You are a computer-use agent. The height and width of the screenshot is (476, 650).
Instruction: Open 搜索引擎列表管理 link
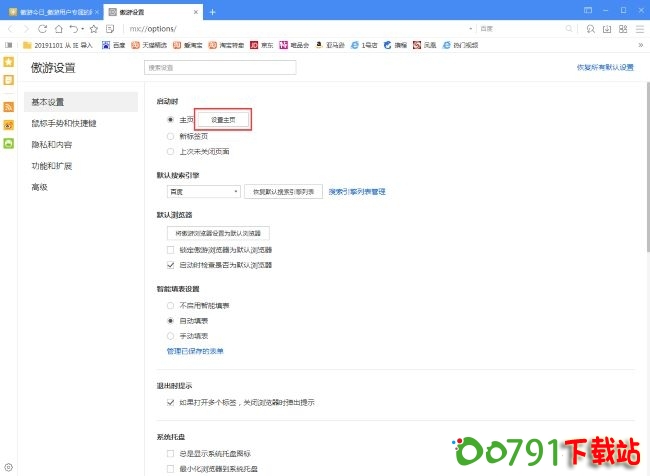(x=356, y=191)
